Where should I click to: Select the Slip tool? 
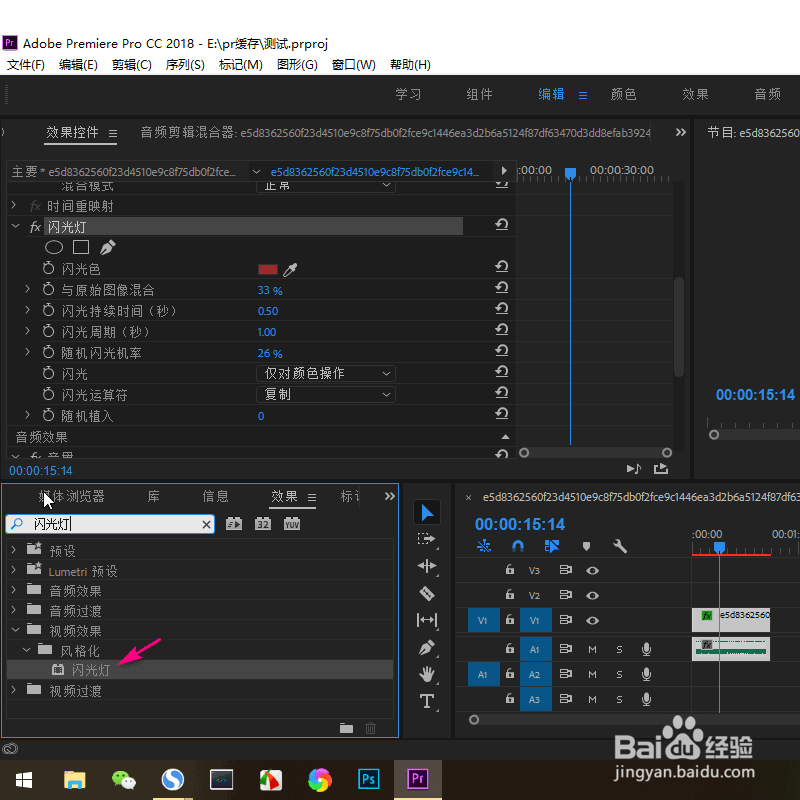[x=427, y=620]
